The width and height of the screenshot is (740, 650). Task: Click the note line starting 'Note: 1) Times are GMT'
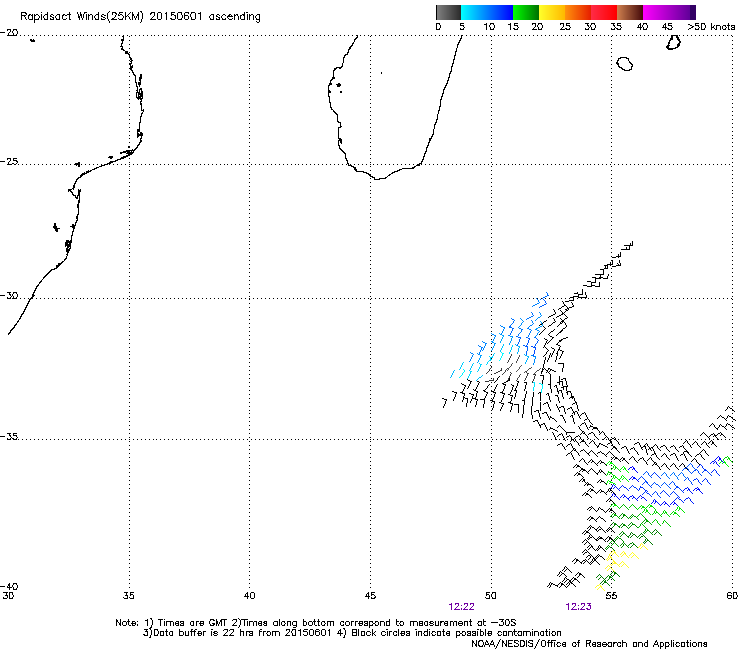click(x=316, y=623)
